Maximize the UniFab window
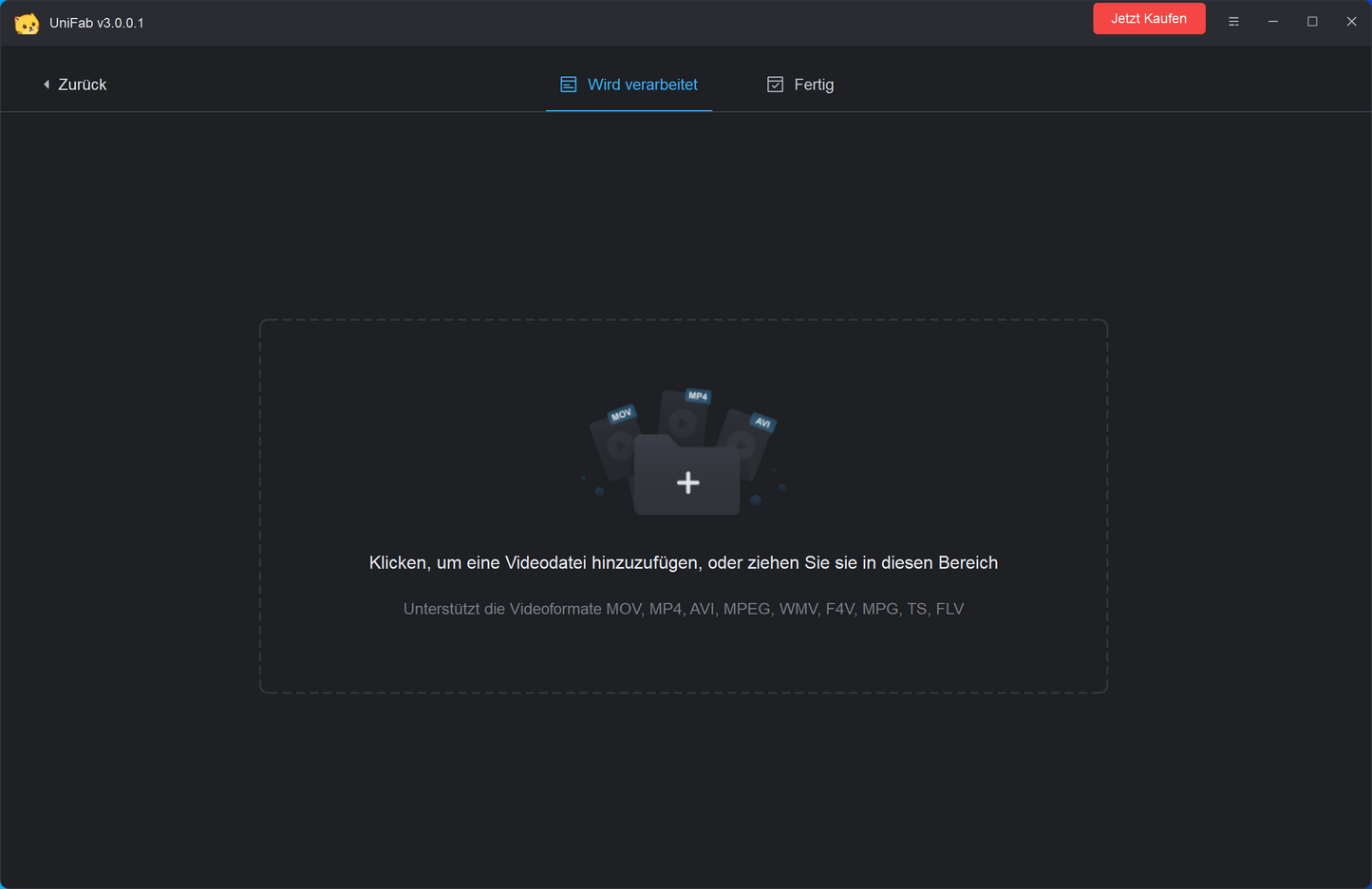 (x=1312, y=21)
